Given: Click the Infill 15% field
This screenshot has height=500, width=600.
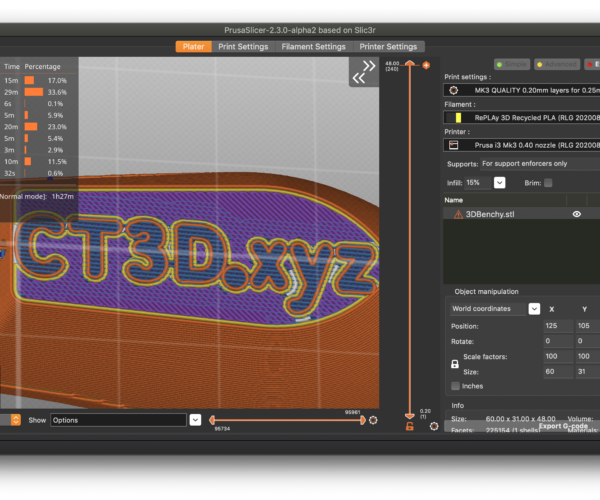Looking at the screenshot, I should [x=478, y=183].
